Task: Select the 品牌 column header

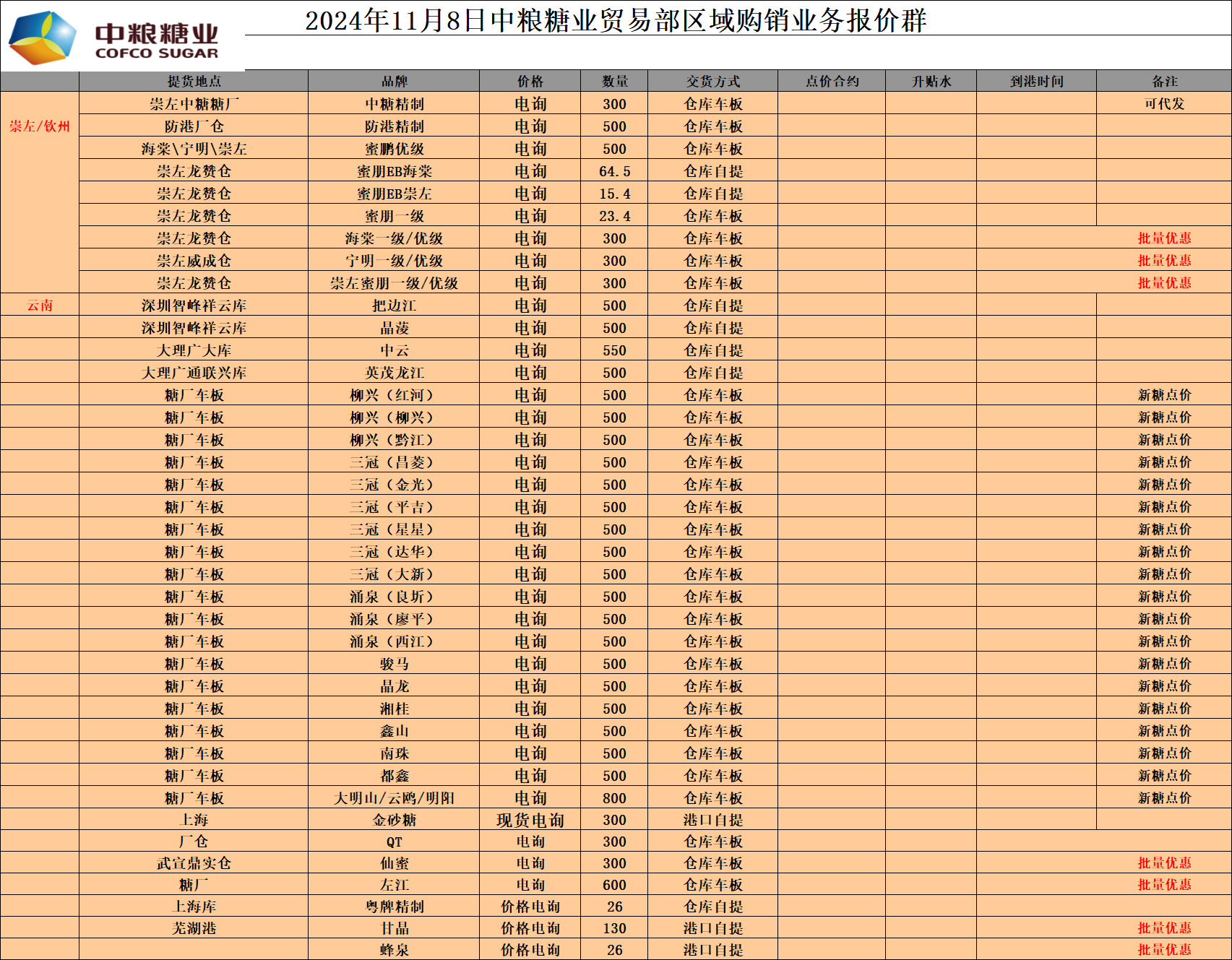Action: pos(394,82)
